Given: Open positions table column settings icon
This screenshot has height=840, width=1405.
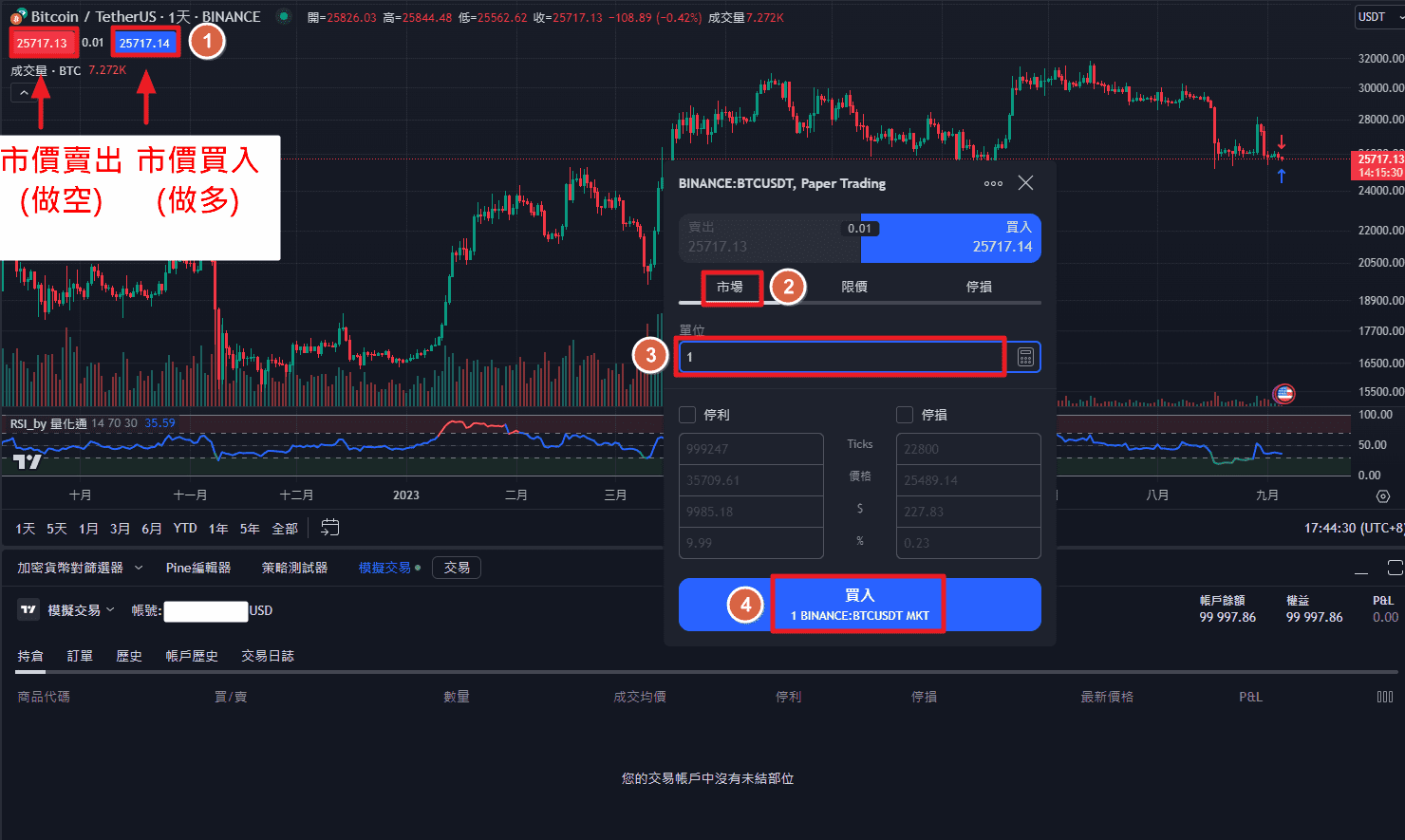Looking at the screenshot, I should [1385, 697].
